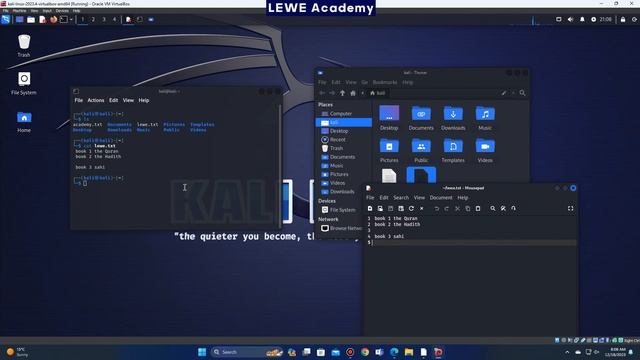This screenshot has width=640, height=360.
Task: Open the terminal Help menu
Action: tap(144, 100)
